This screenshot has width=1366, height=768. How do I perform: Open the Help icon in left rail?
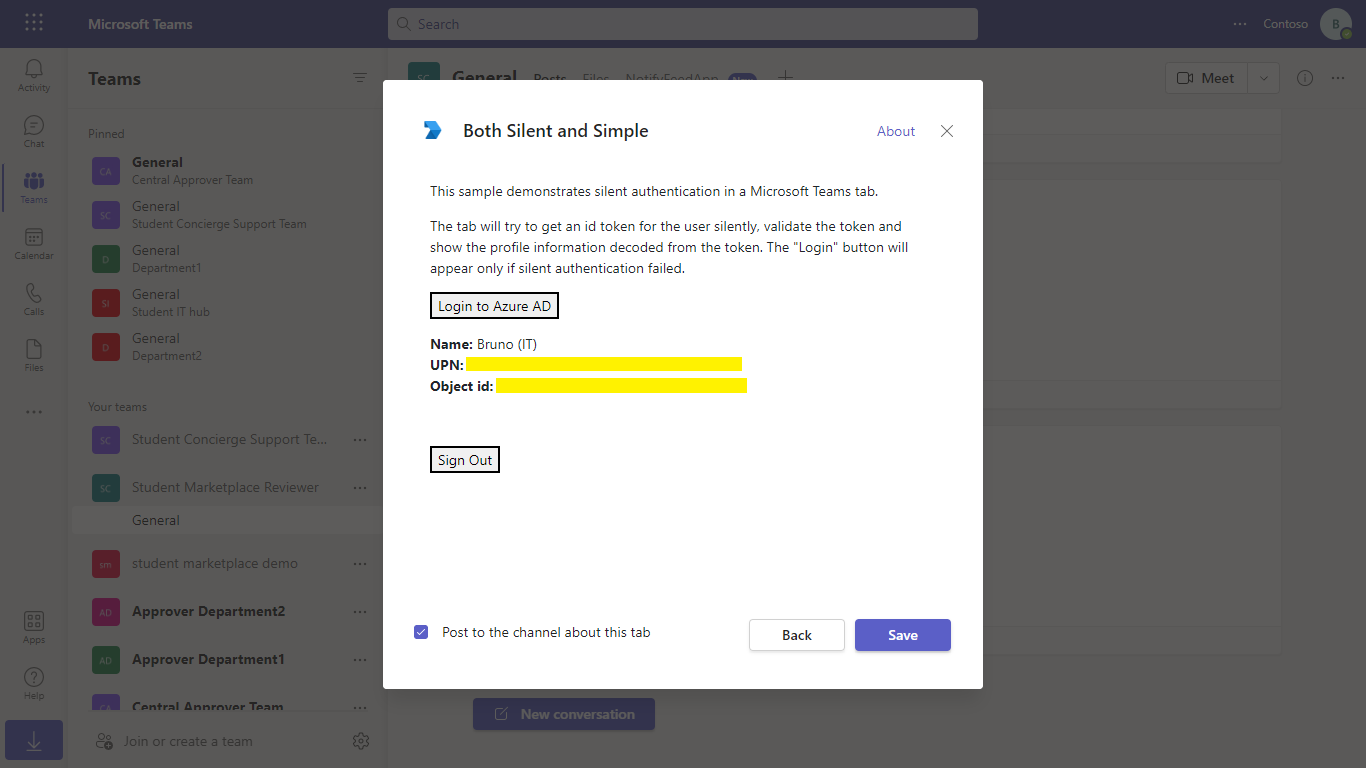[x=34, y=677]
